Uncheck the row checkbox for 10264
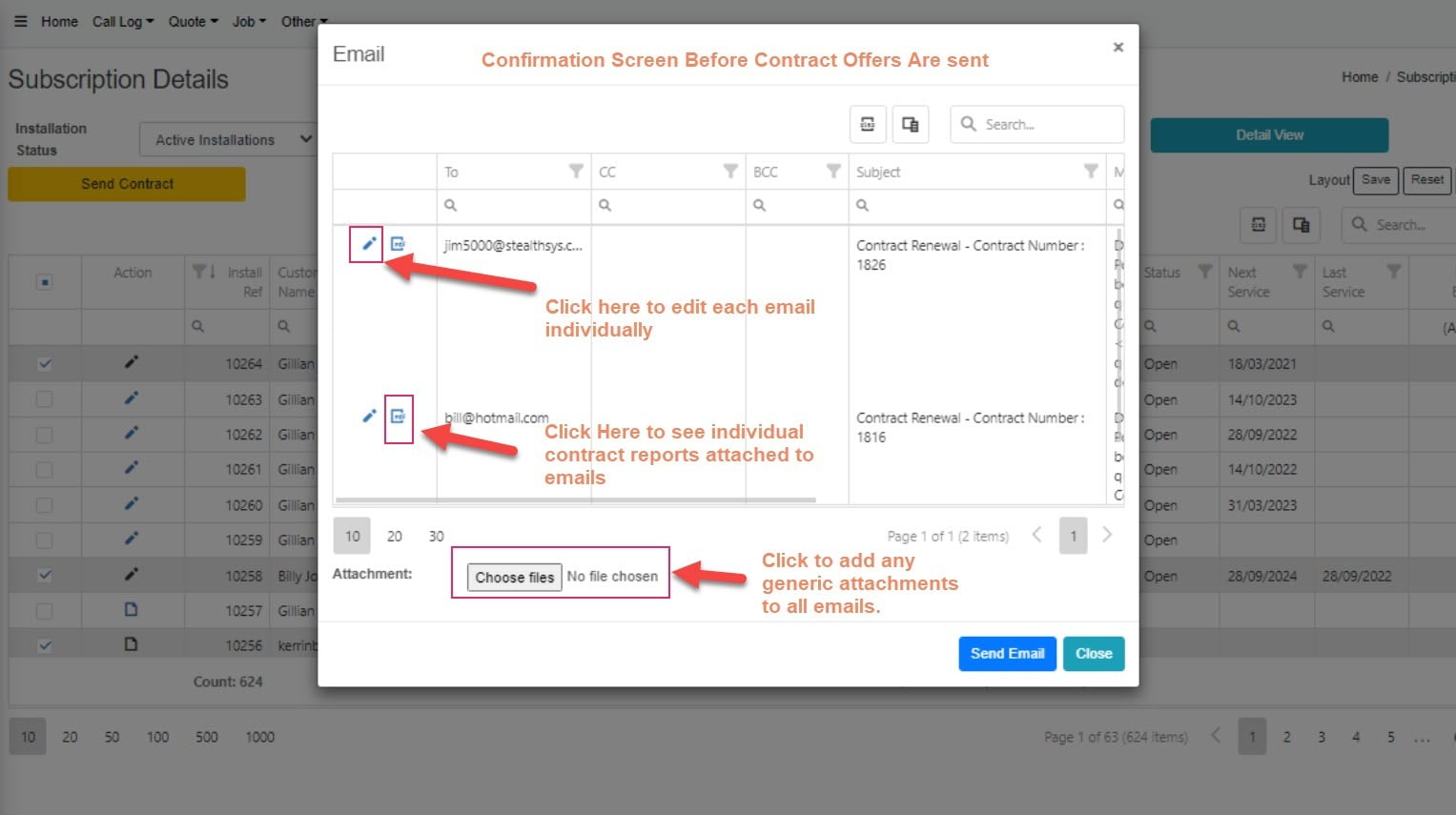 click(x=45, y=364)
